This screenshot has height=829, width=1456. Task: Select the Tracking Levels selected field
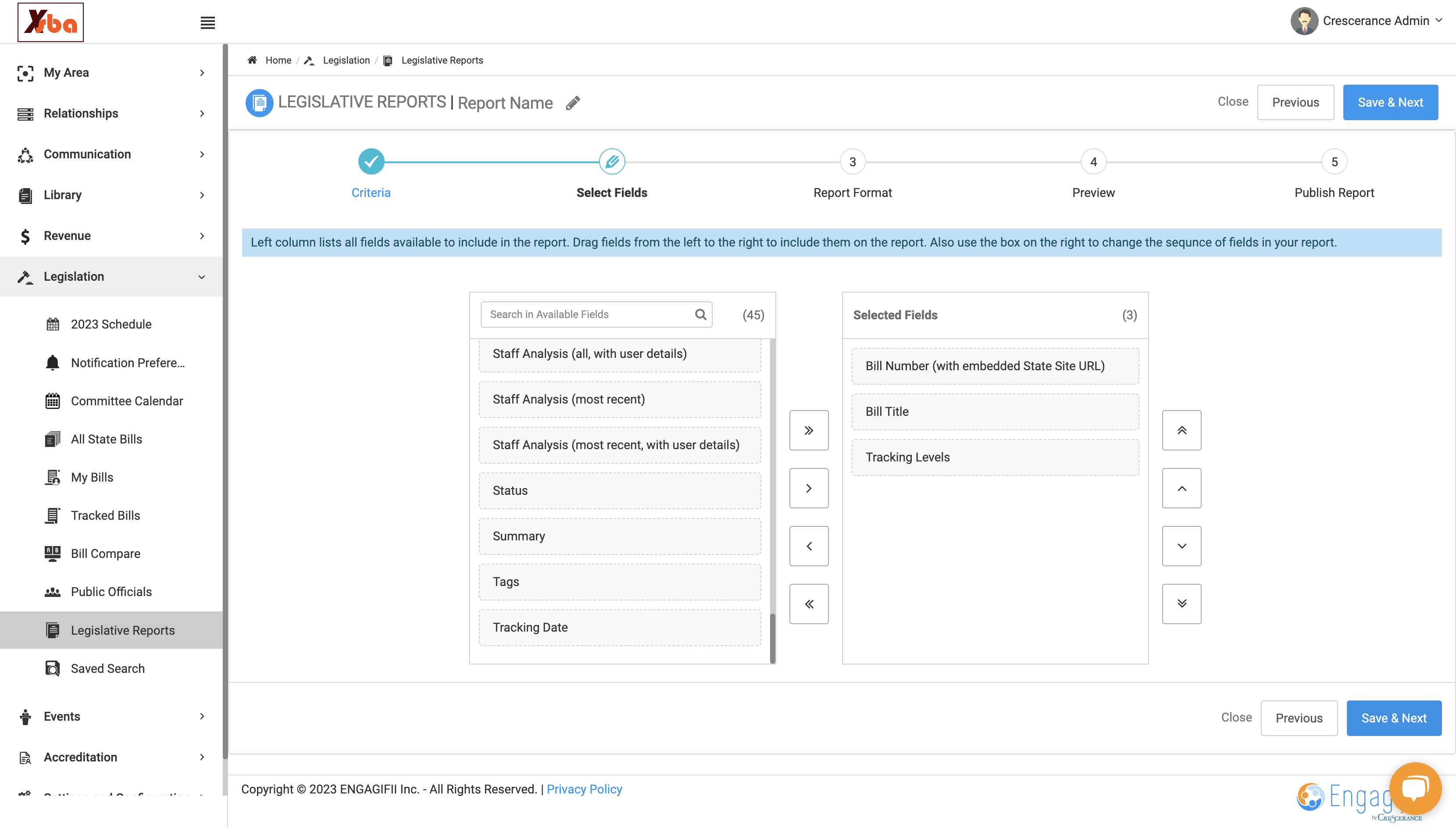pyautogui.click(x=995, y=458)
